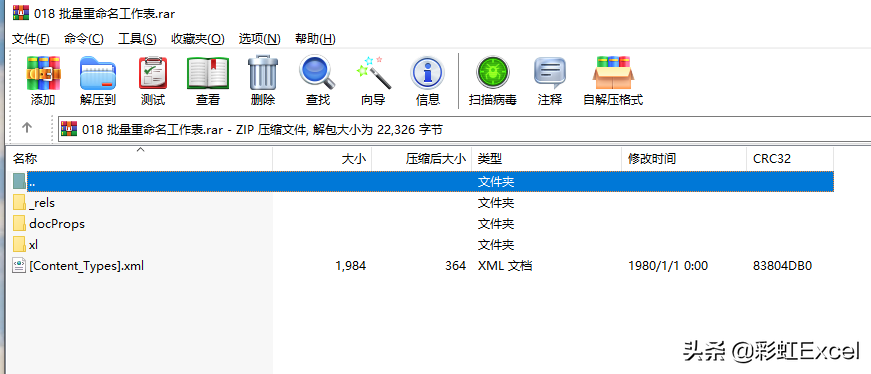
Task: Click window title '018 批量重命名工作表.rar'
Action: tap(104, 13)
